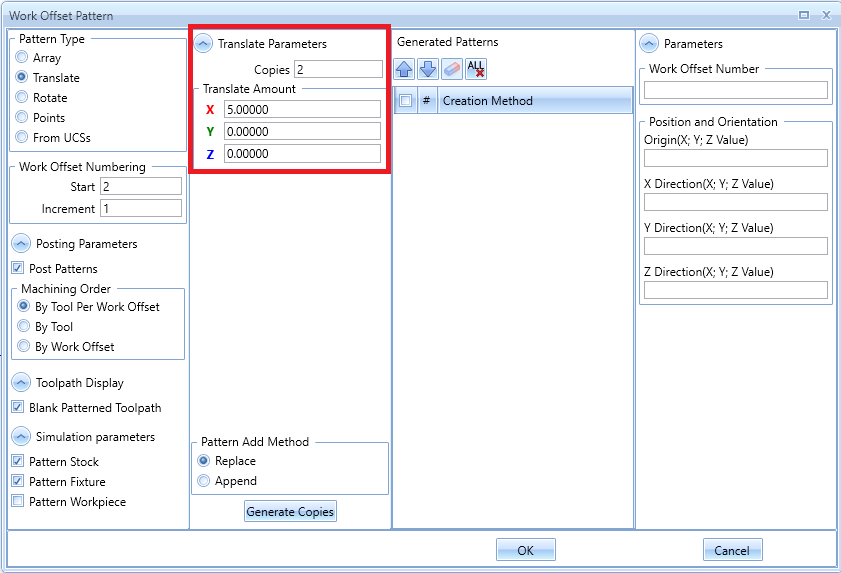Click the X translate amount field
841x573 pixels.
click(303, 109)
